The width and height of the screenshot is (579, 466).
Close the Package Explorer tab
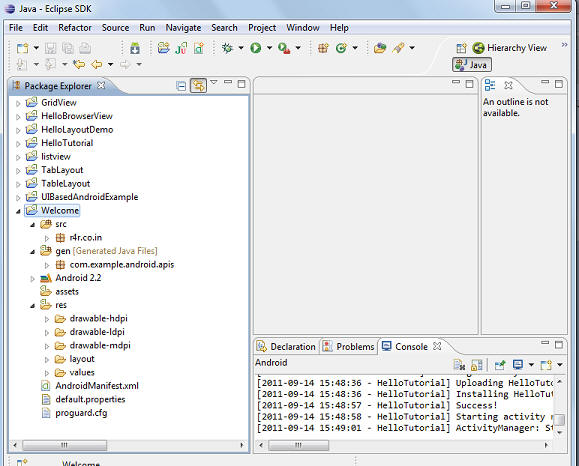click(101, 85)
